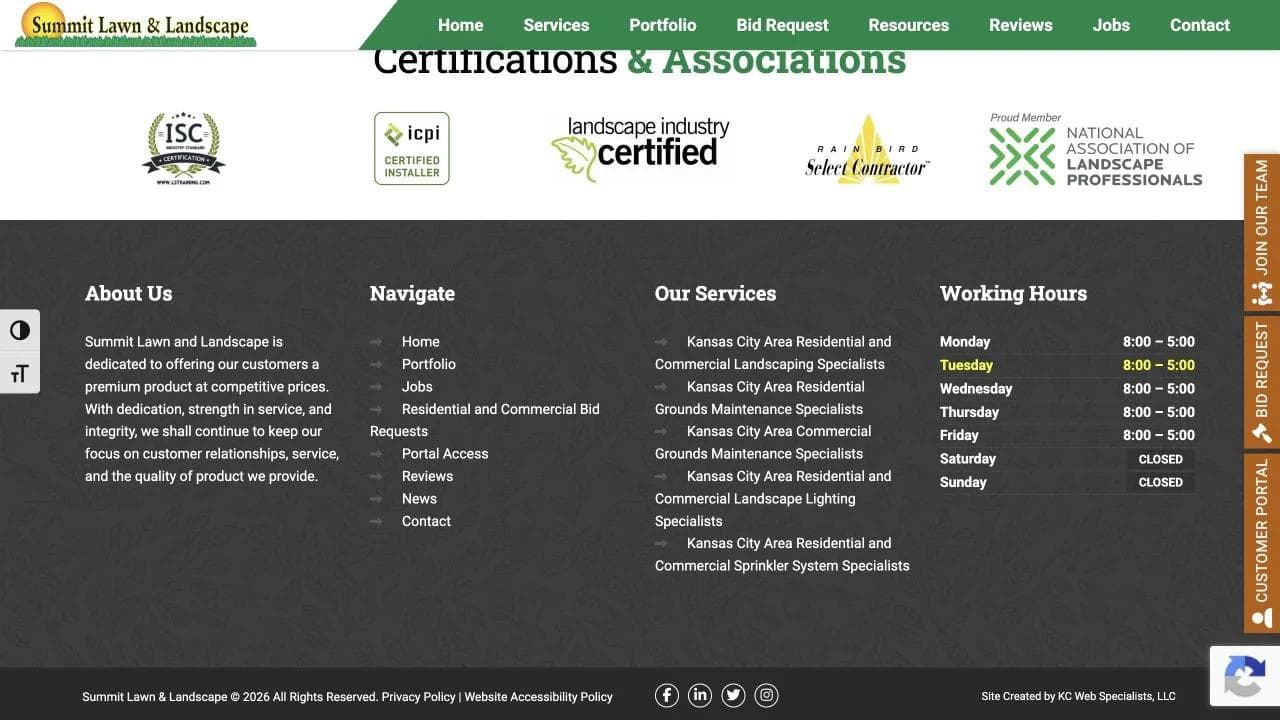Open the Reviews menu item
This screenshot has height=720, width=1280.
click(1021, 25)
